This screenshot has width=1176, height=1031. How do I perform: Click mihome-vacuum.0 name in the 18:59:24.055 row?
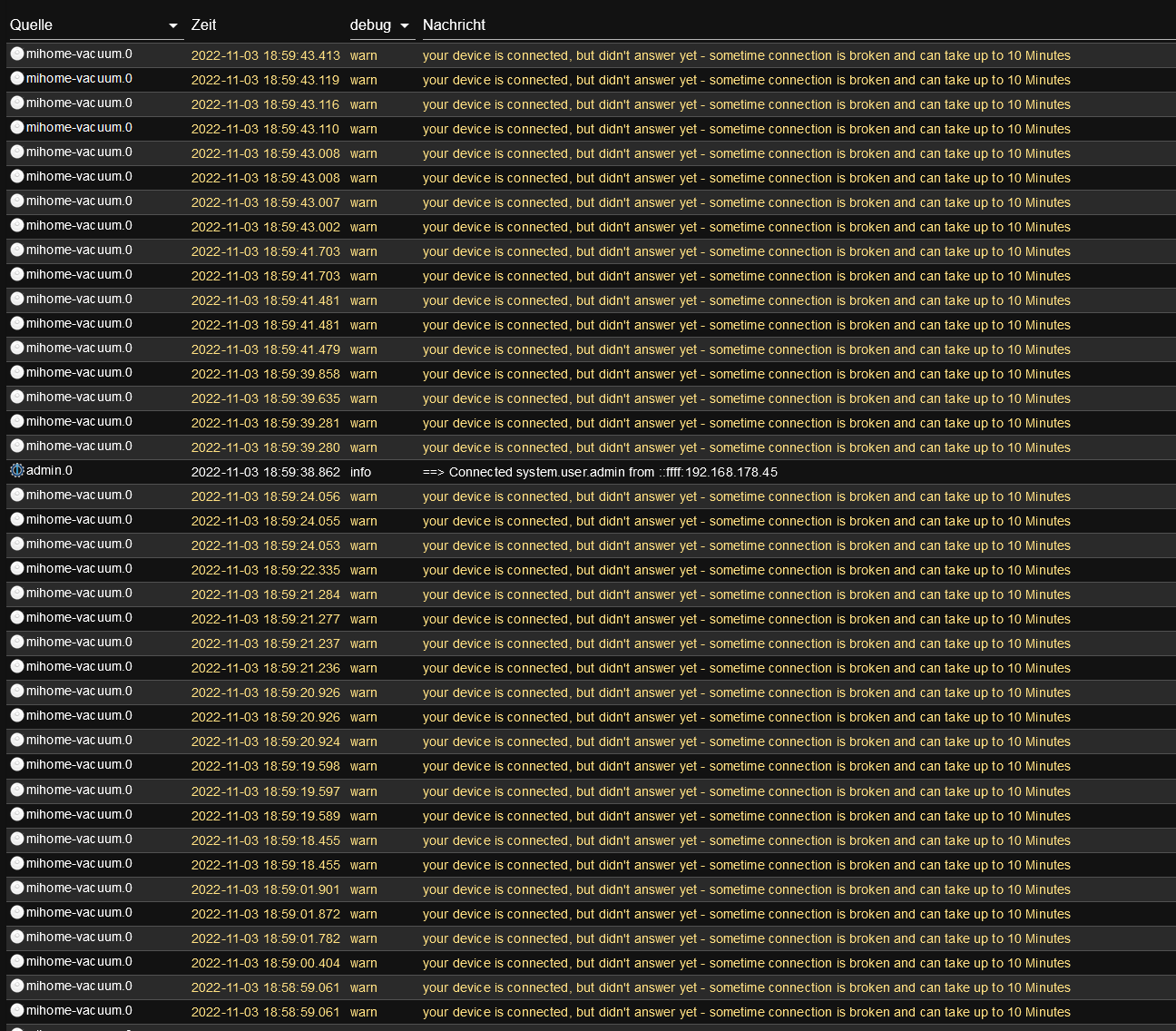click(x=79, y=520)
